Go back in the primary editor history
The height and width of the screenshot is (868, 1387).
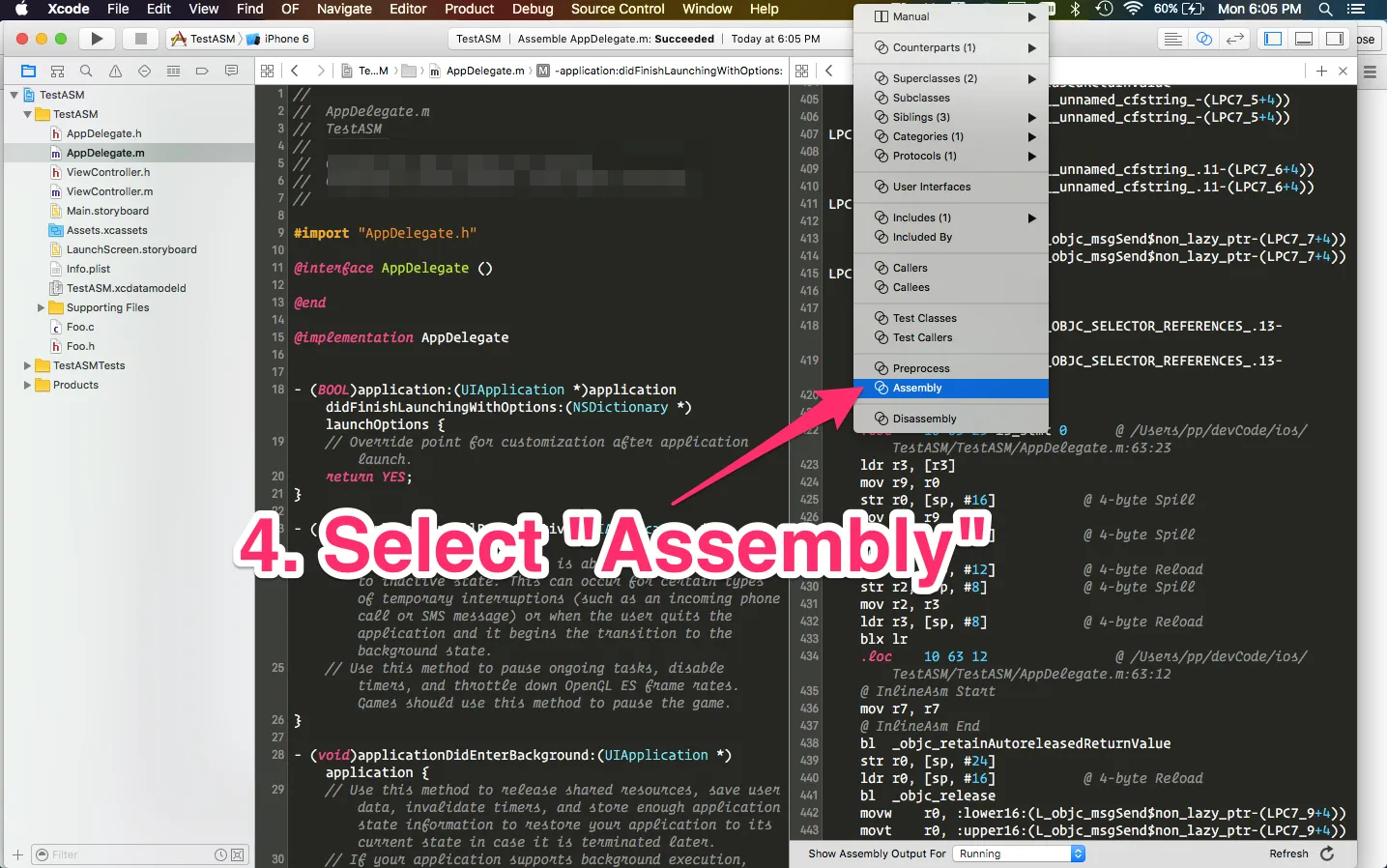tap(295, 71)
